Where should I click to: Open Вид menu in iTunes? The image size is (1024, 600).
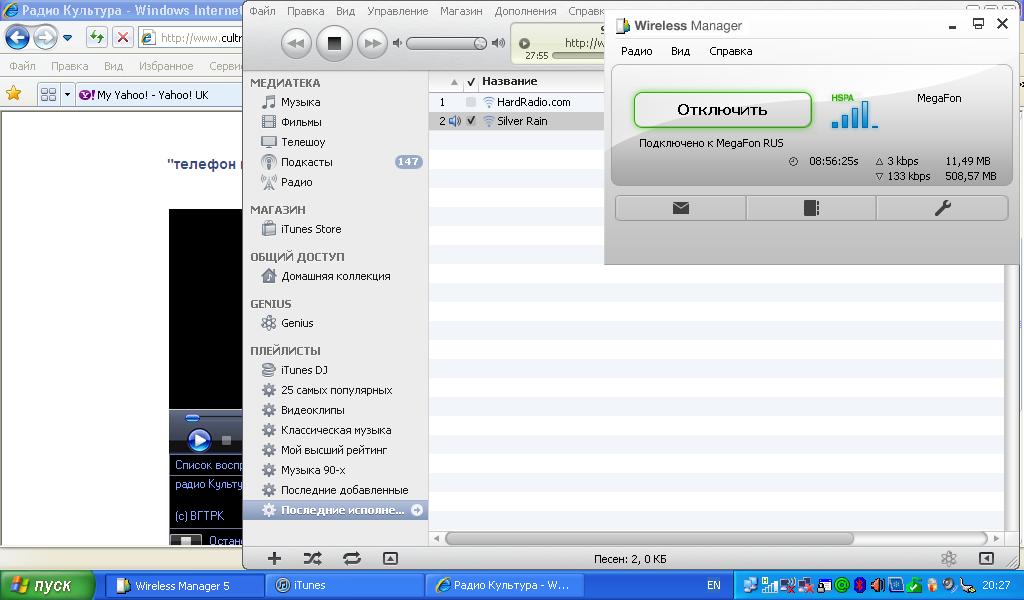345,11
